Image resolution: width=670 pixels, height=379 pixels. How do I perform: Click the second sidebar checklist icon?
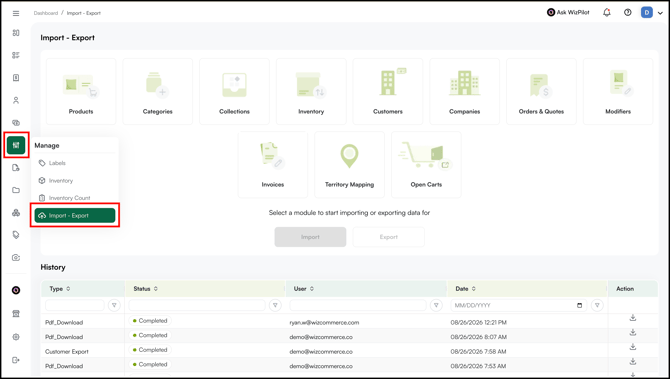pyautogui.click(x=16, y=55)
